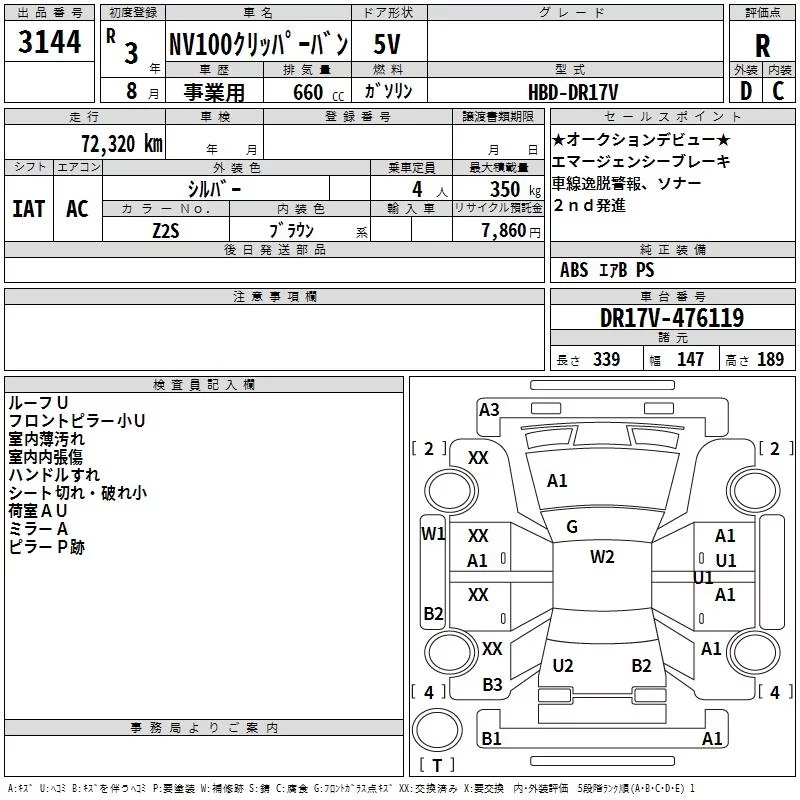Click the car name NV100 Clipper Van
Screen dimensions: 800x800
[259, 43]
